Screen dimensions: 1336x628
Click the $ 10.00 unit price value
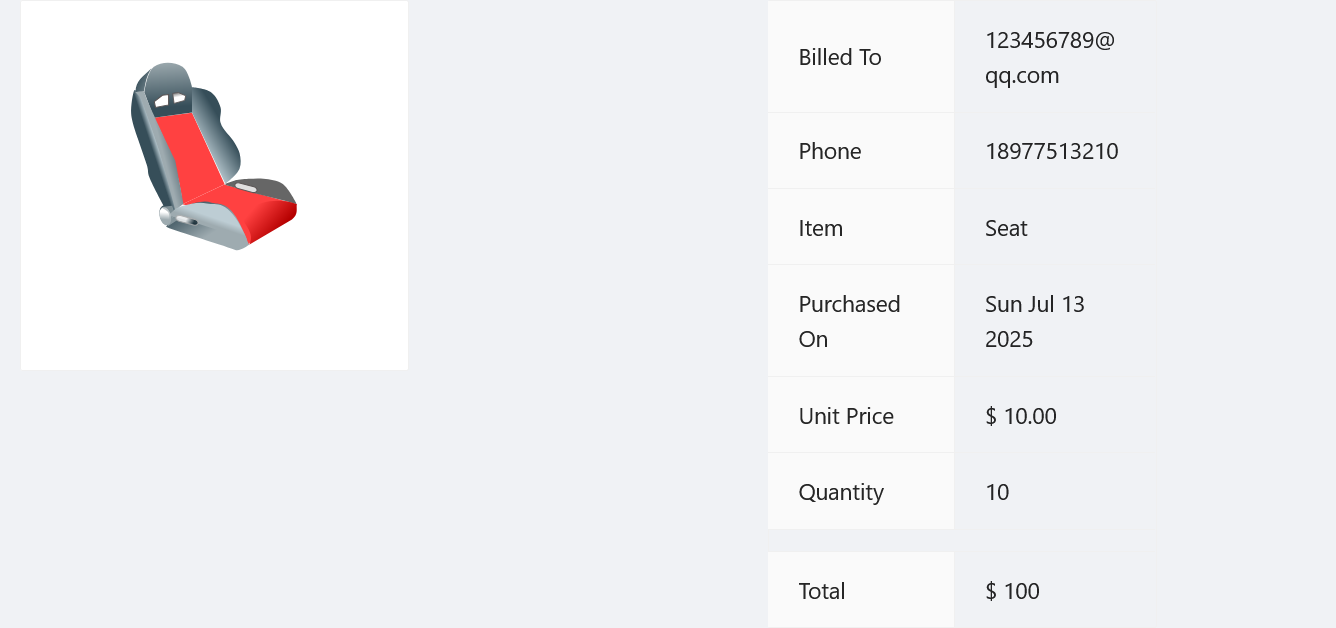click(x=1020, y=416)
